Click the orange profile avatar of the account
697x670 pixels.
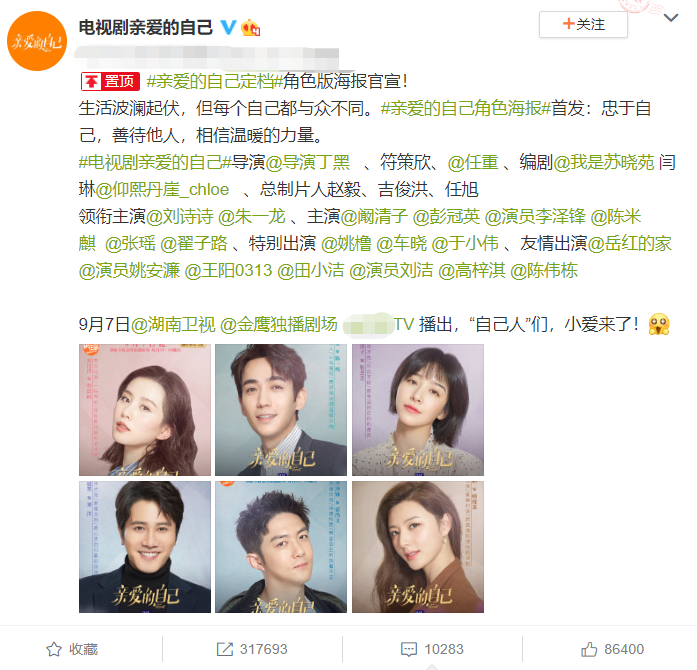click(37, 41)
